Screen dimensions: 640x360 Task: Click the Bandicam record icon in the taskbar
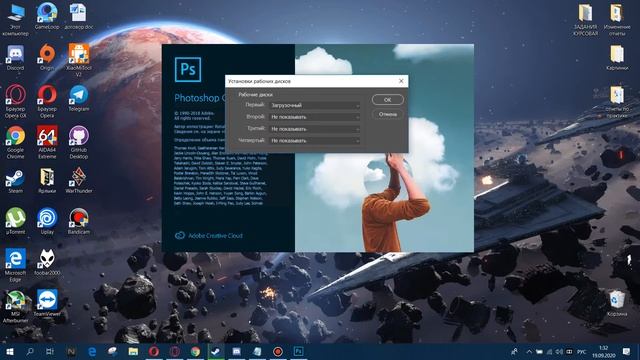(278, 351)
